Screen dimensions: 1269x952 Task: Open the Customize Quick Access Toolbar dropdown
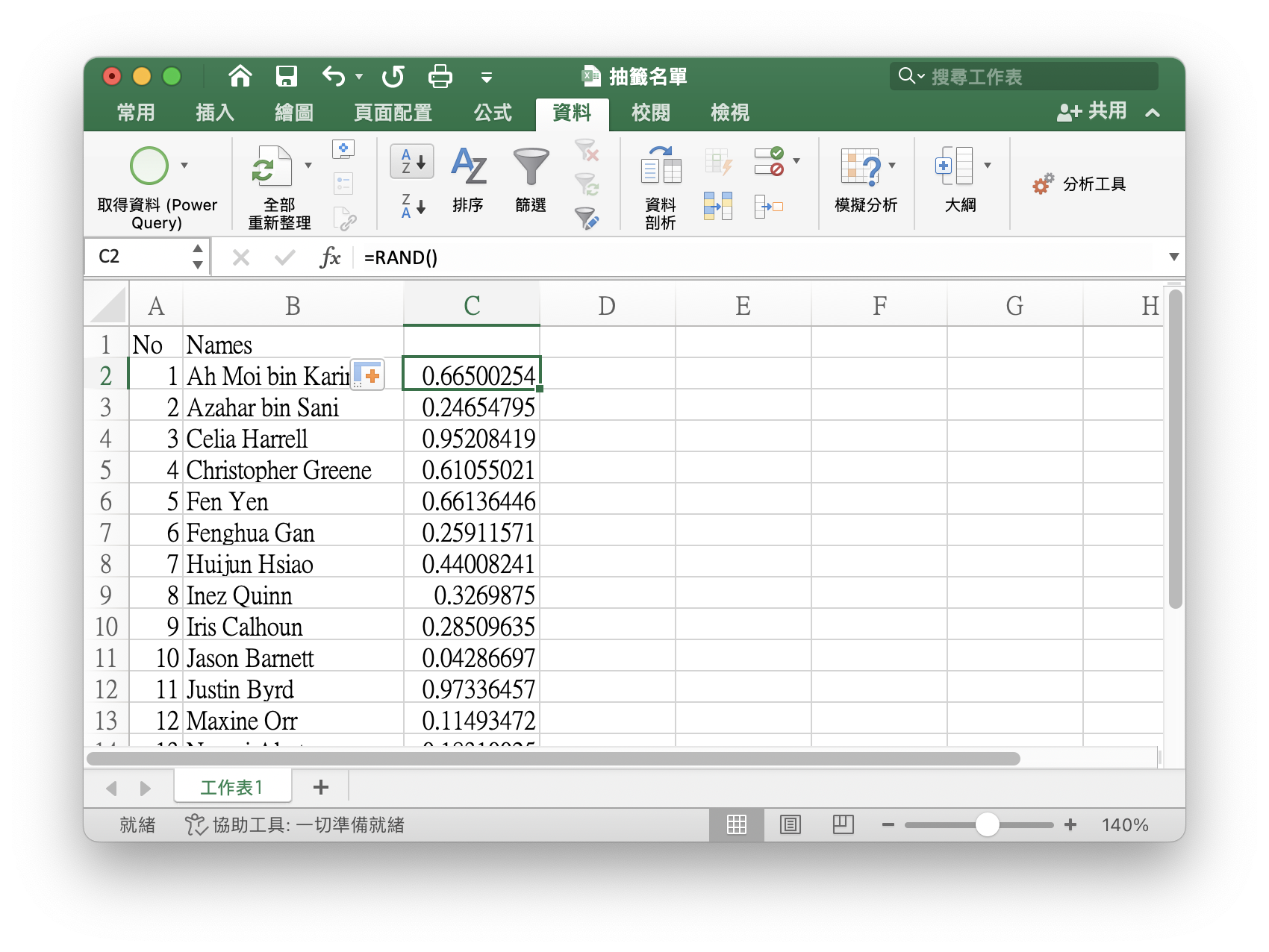point(487,77)
